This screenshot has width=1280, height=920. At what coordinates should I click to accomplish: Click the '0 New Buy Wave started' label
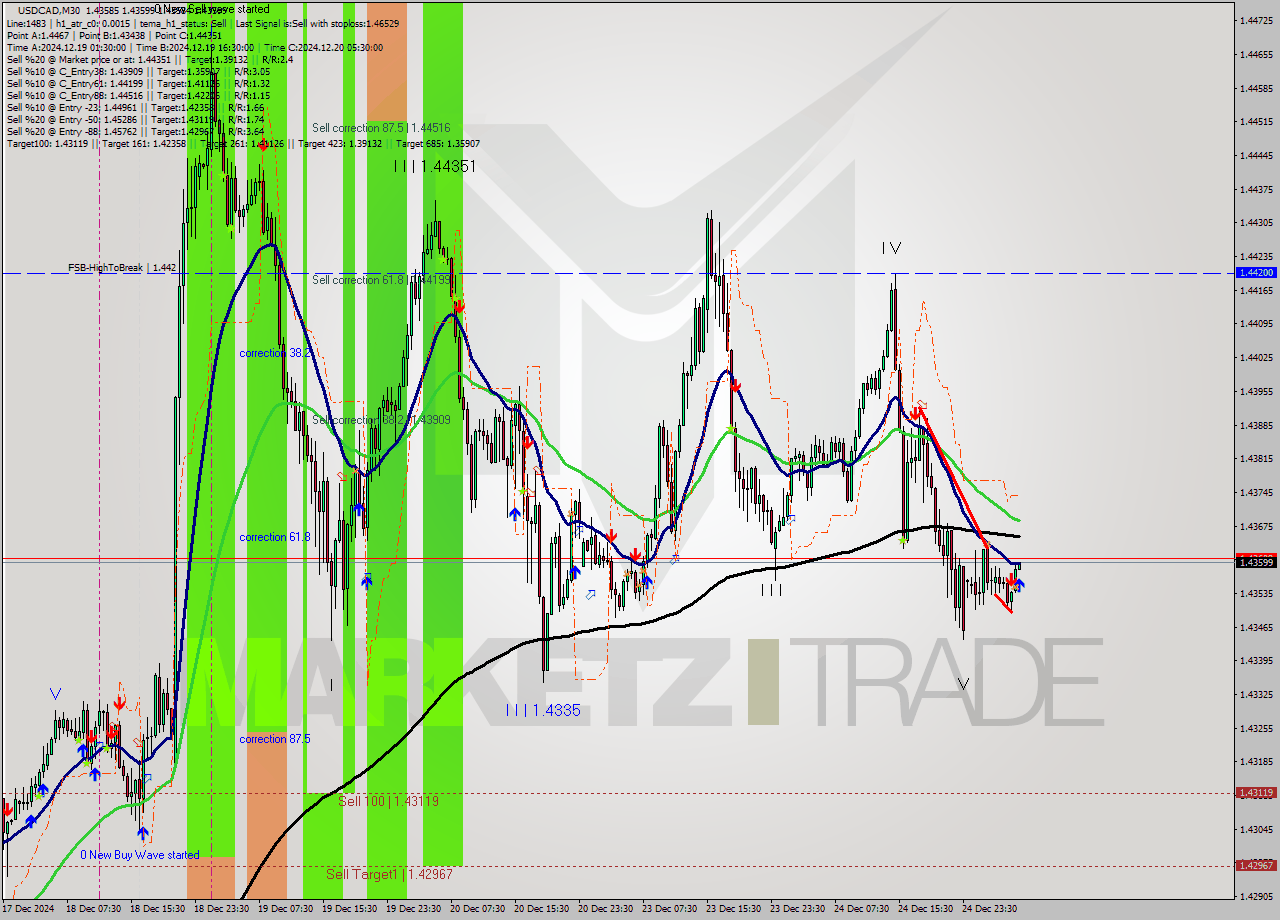140,855
